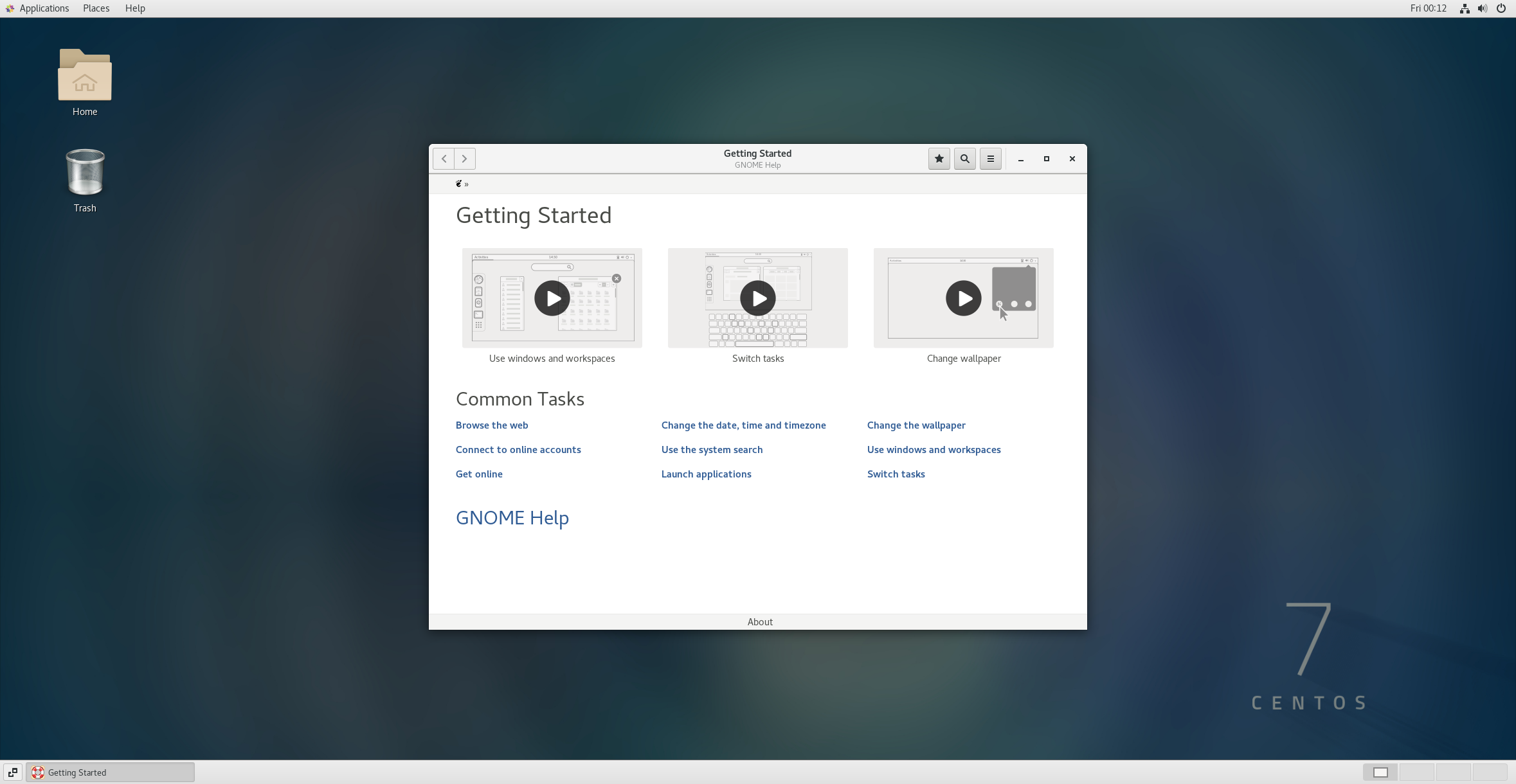1516x784 pixels.
Task: Click the About footer link
Action: coord(760,622)
